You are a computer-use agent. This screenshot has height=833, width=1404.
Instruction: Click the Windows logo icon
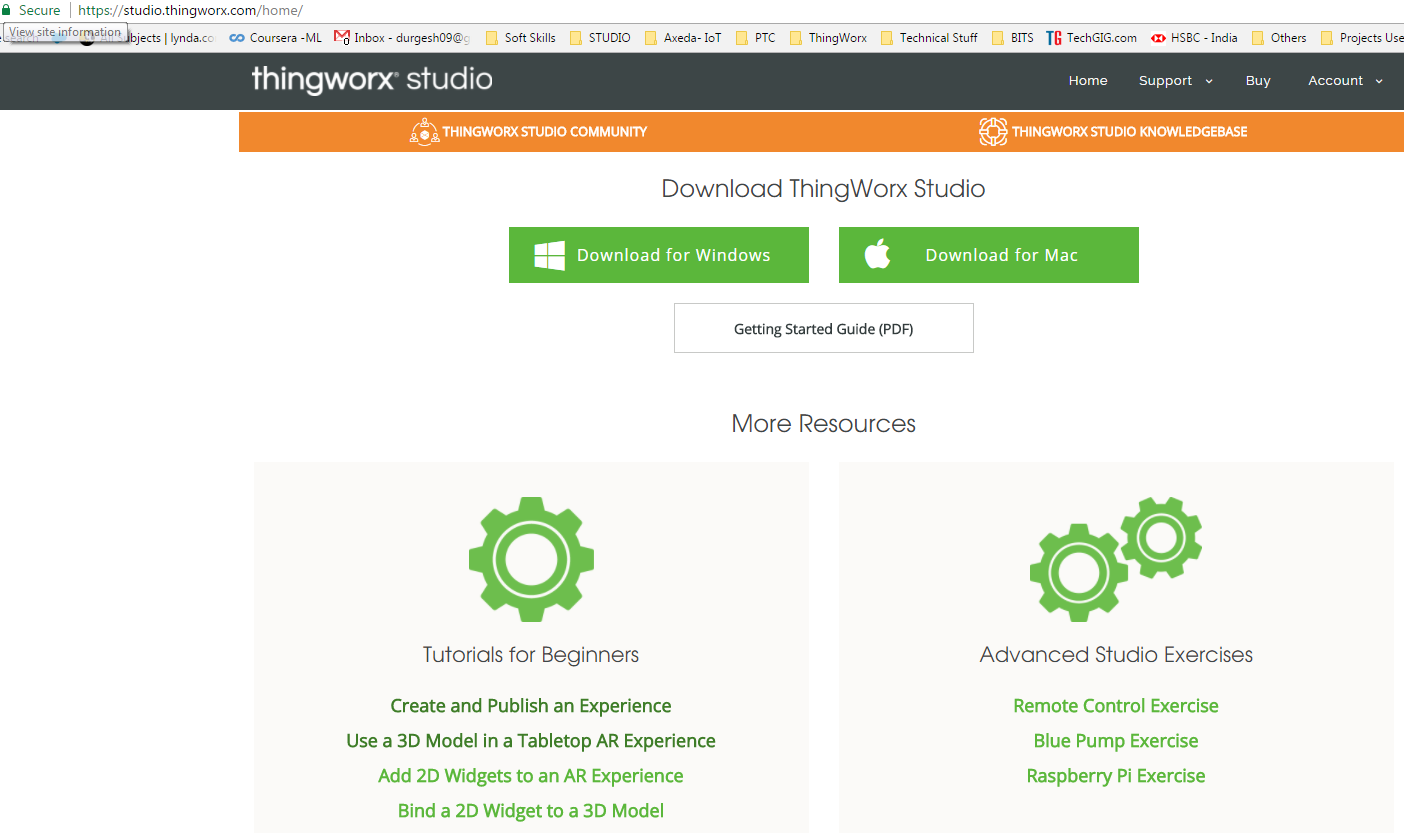[x=549, y=255]
